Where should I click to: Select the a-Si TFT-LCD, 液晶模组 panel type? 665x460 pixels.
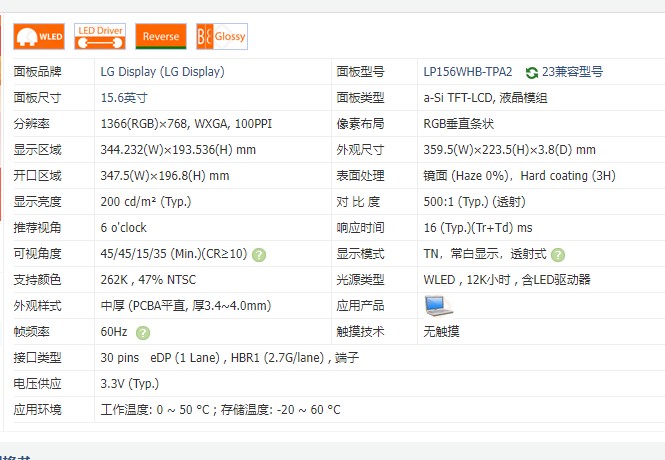coord(485,98)
